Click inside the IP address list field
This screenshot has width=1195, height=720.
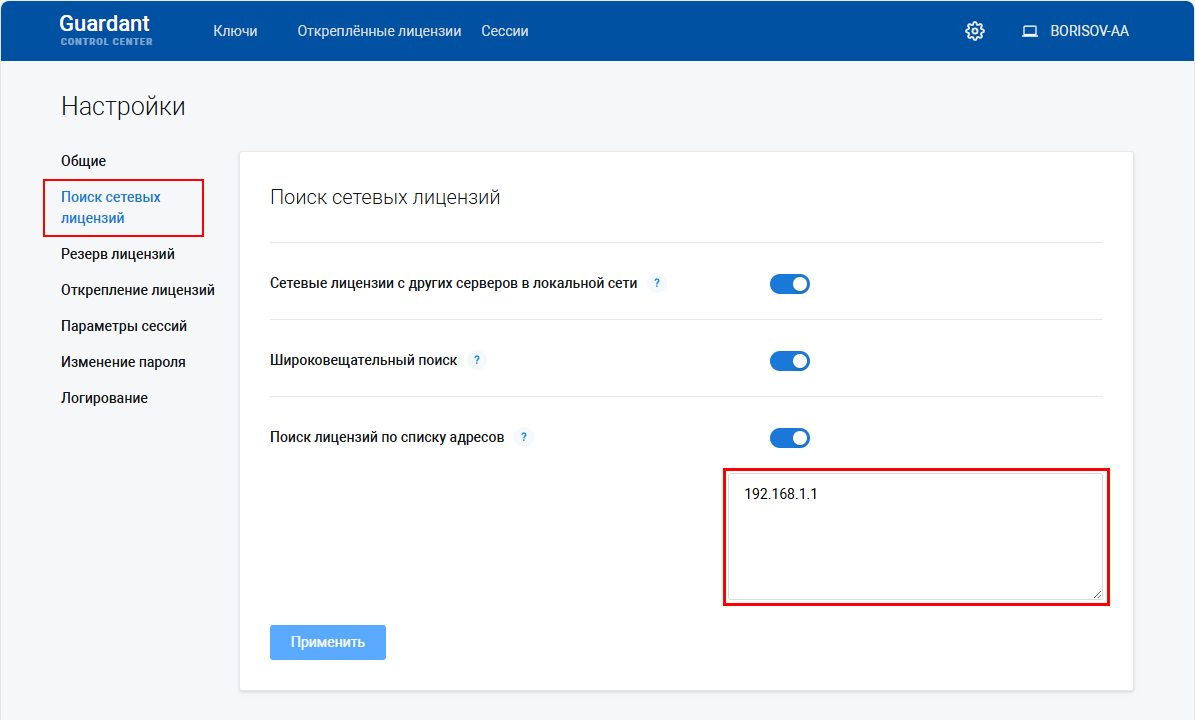point(915,535)
